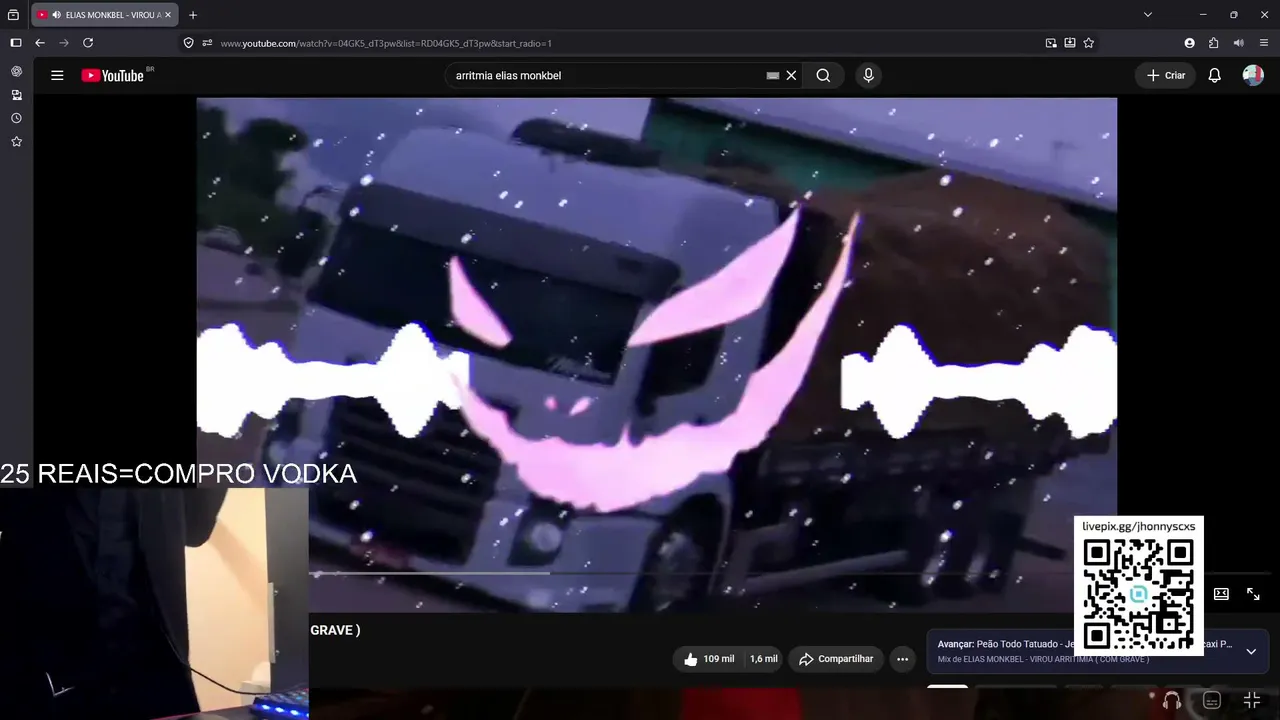Dislike the video showing 1,6 mil
This screenshot has width=1280, height=720.
click(763, 659)
